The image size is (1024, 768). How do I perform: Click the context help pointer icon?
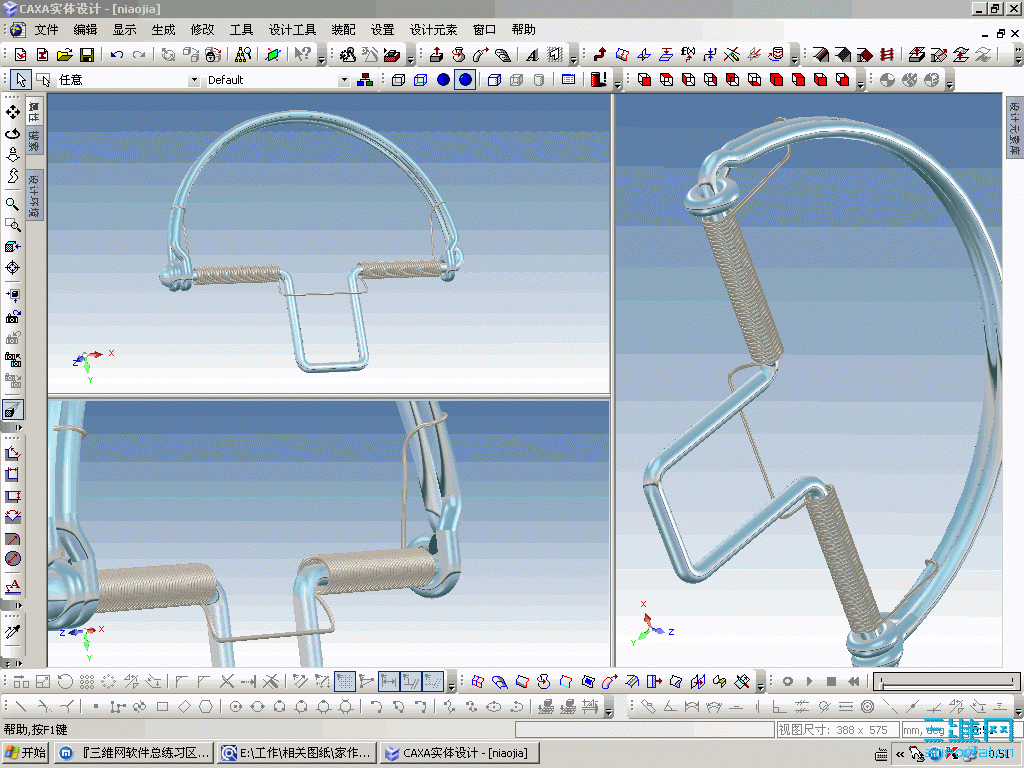pos(302,55)
